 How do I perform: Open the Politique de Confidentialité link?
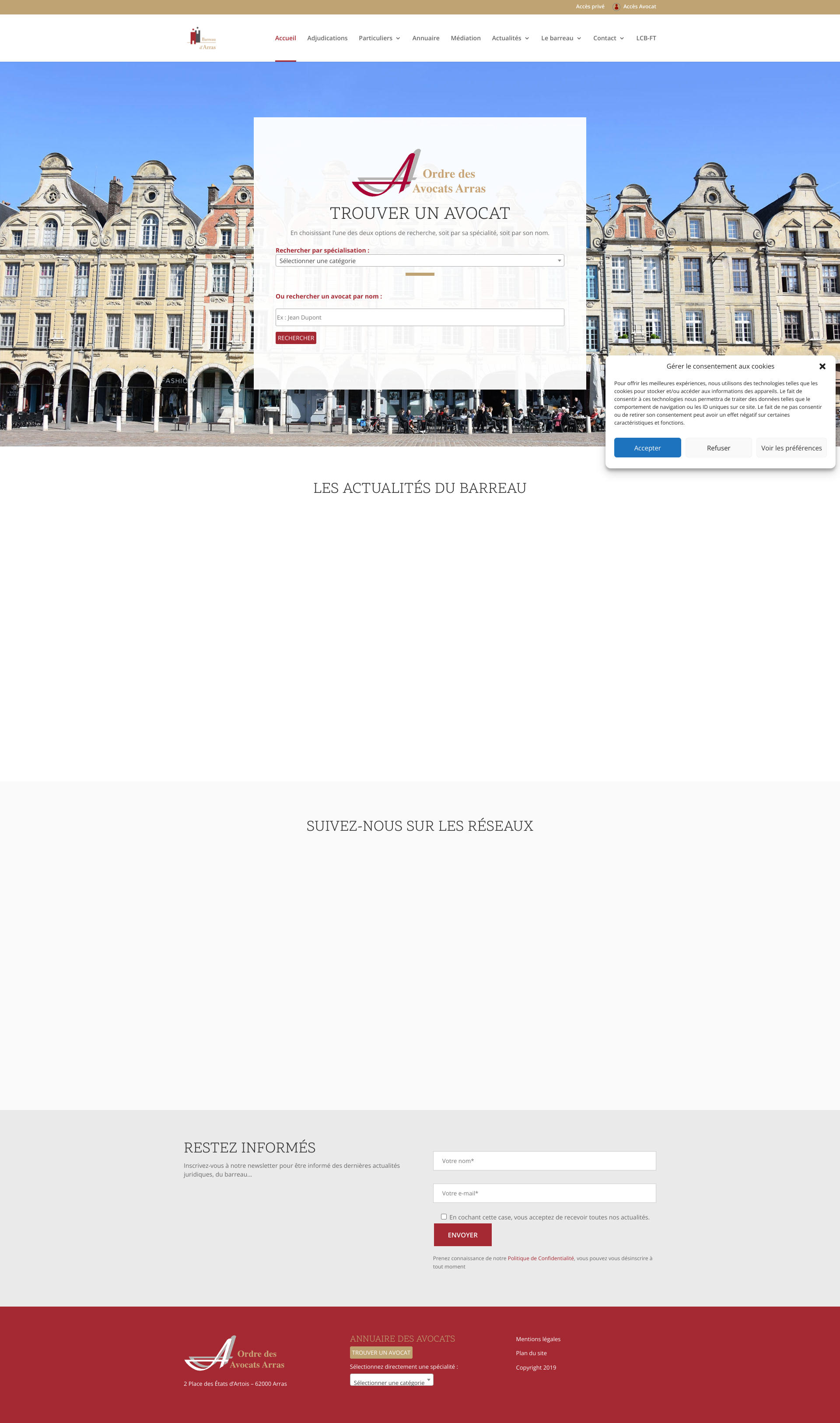pos(541,1258)
